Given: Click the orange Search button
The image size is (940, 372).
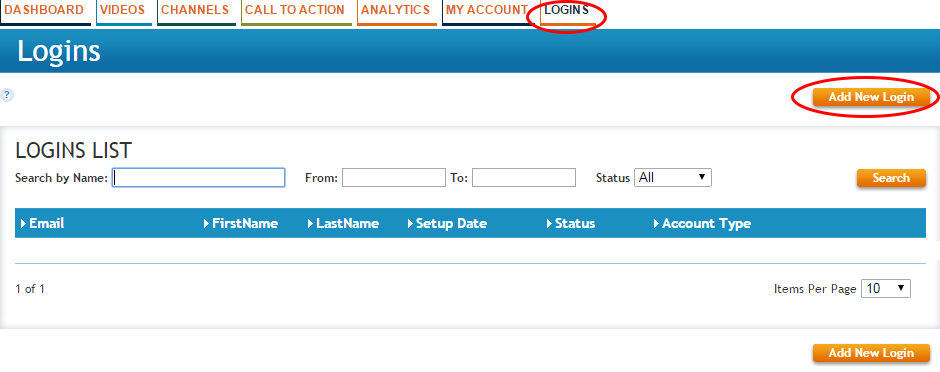Looking at the screenshot, I should [x=891, y=178].
